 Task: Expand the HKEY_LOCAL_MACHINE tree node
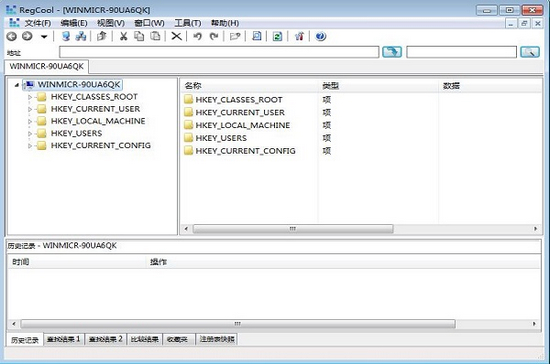pos(30,122)
